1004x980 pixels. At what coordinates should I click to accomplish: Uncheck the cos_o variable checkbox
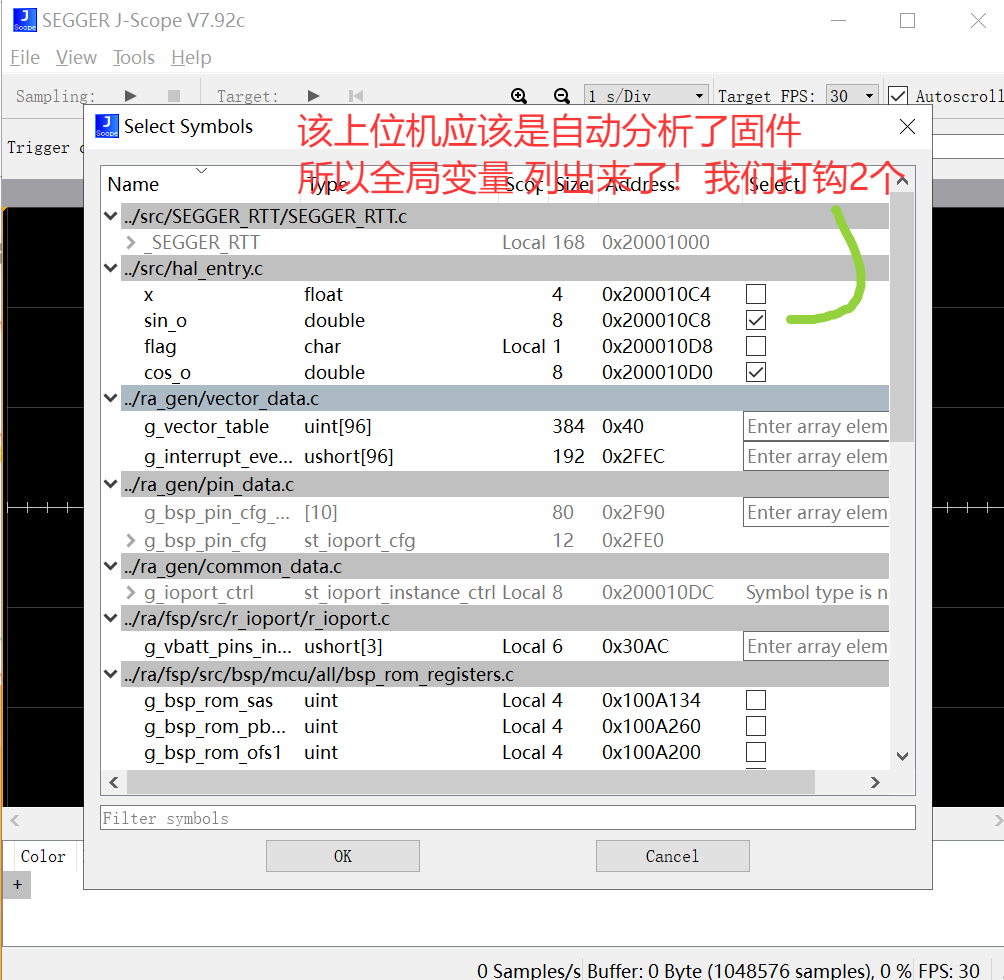pos(756,372)
